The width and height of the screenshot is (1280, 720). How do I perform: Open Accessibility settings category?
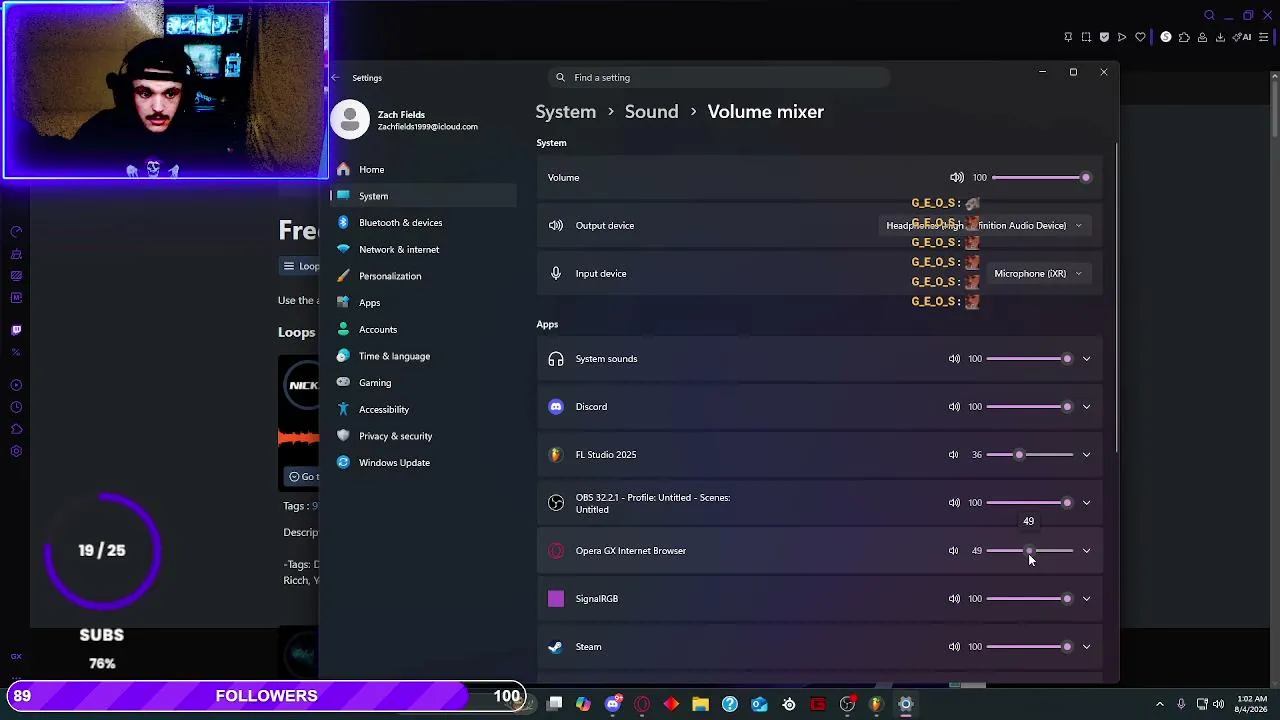(423, 410)
